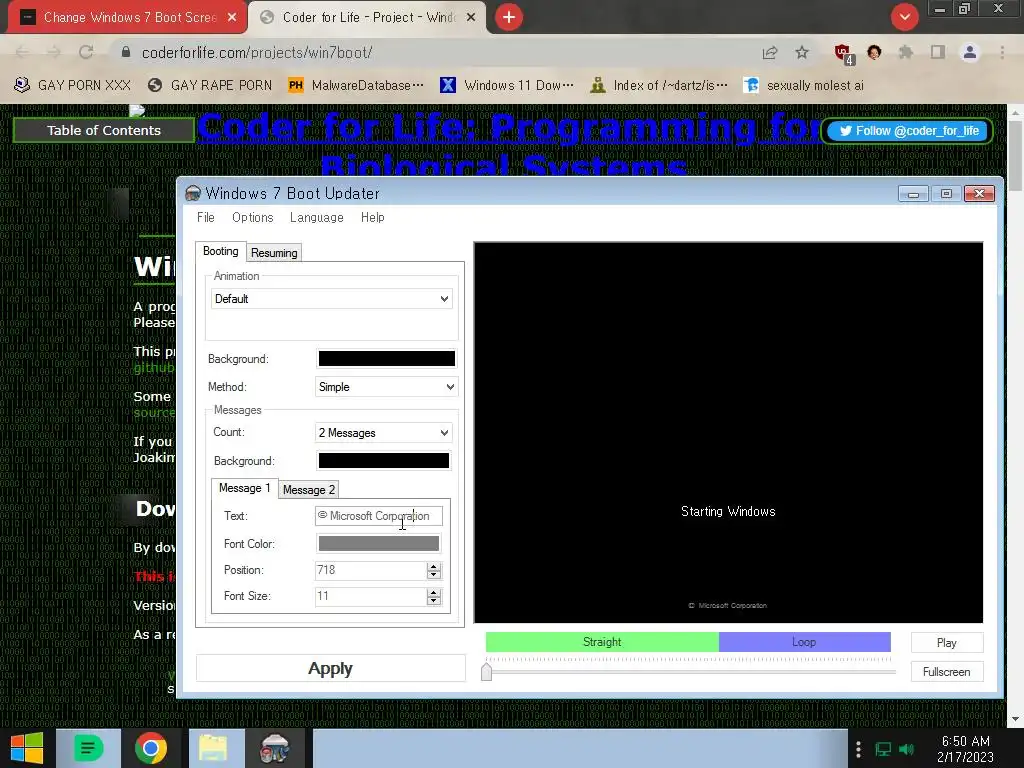
Task: Click the Play button
Action: pos(946,643)
